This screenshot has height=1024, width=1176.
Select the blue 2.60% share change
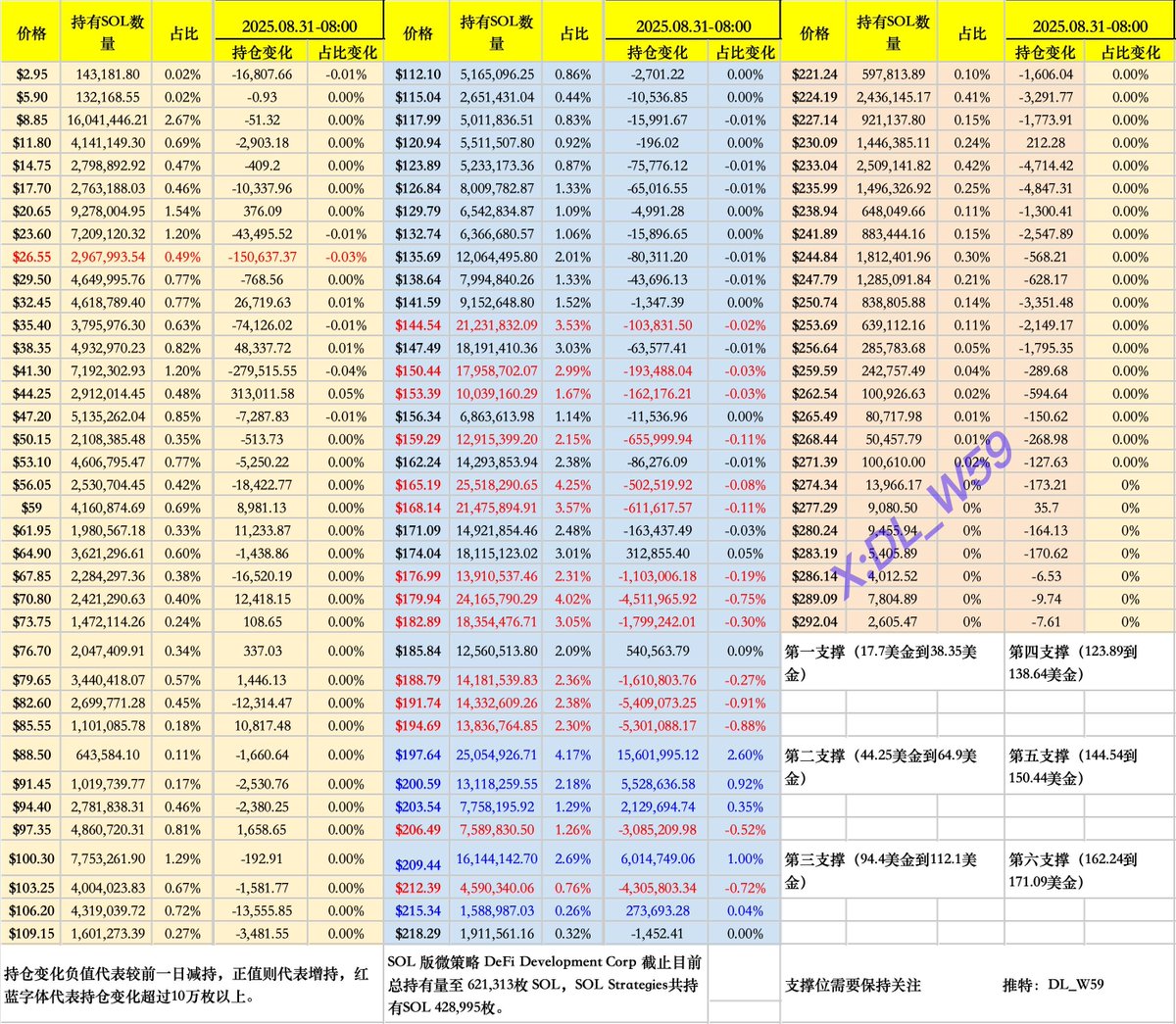coord(746,755)
